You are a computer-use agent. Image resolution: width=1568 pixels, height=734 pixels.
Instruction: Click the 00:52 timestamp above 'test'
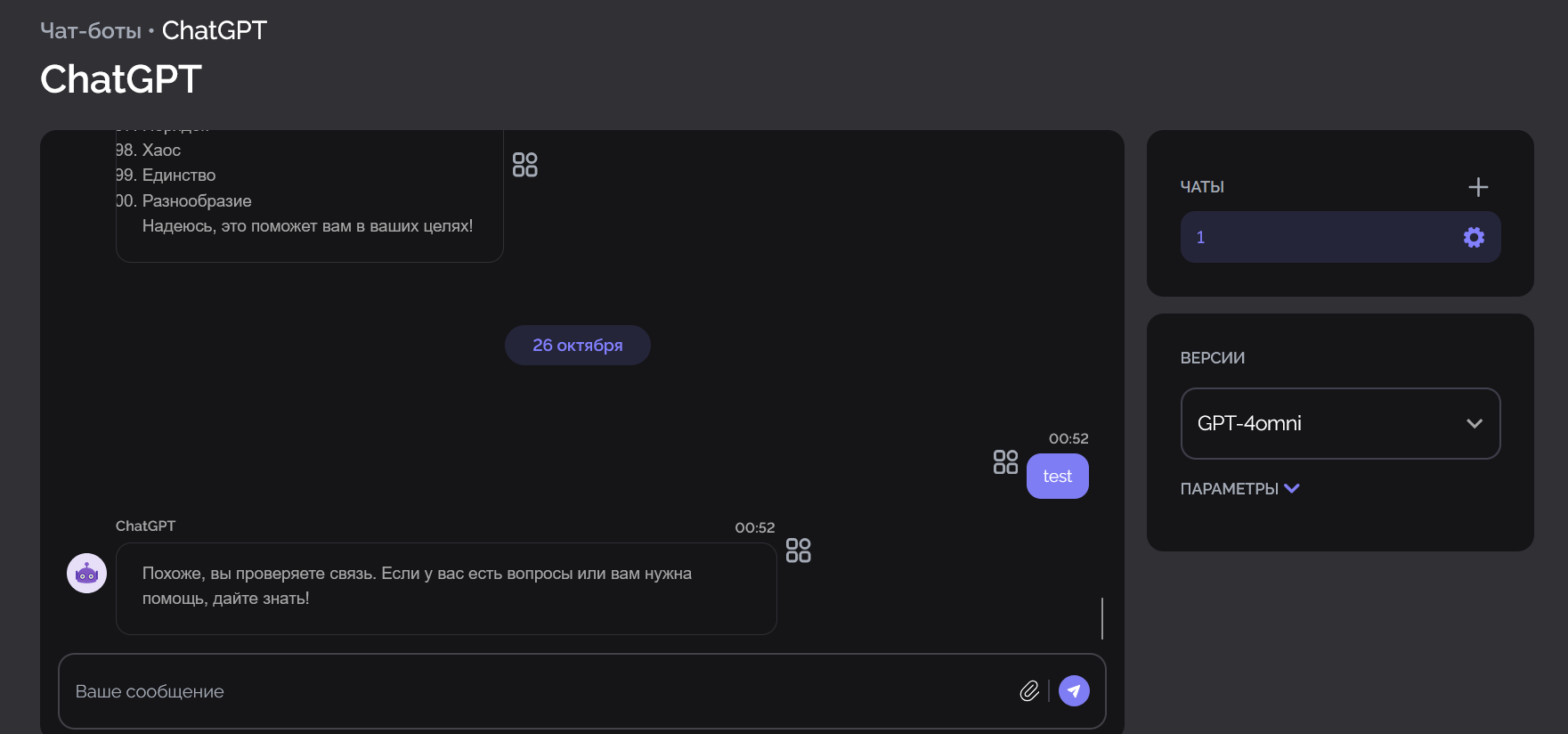[1068, 438]
